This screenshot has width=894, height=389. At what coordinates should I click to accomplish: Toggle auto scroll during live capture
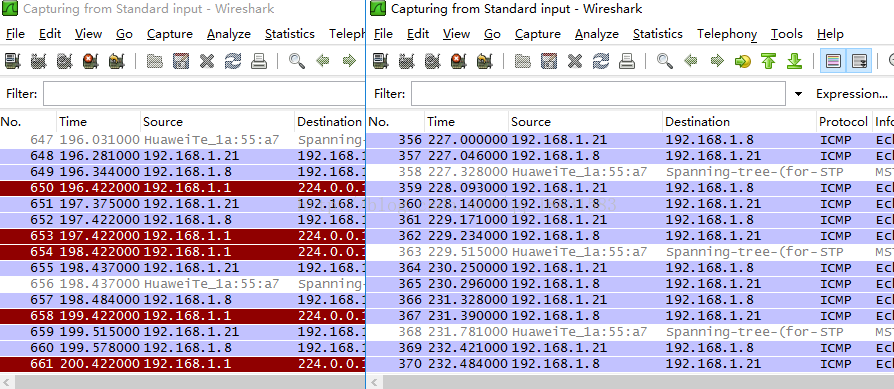click(x=859, y=60)
